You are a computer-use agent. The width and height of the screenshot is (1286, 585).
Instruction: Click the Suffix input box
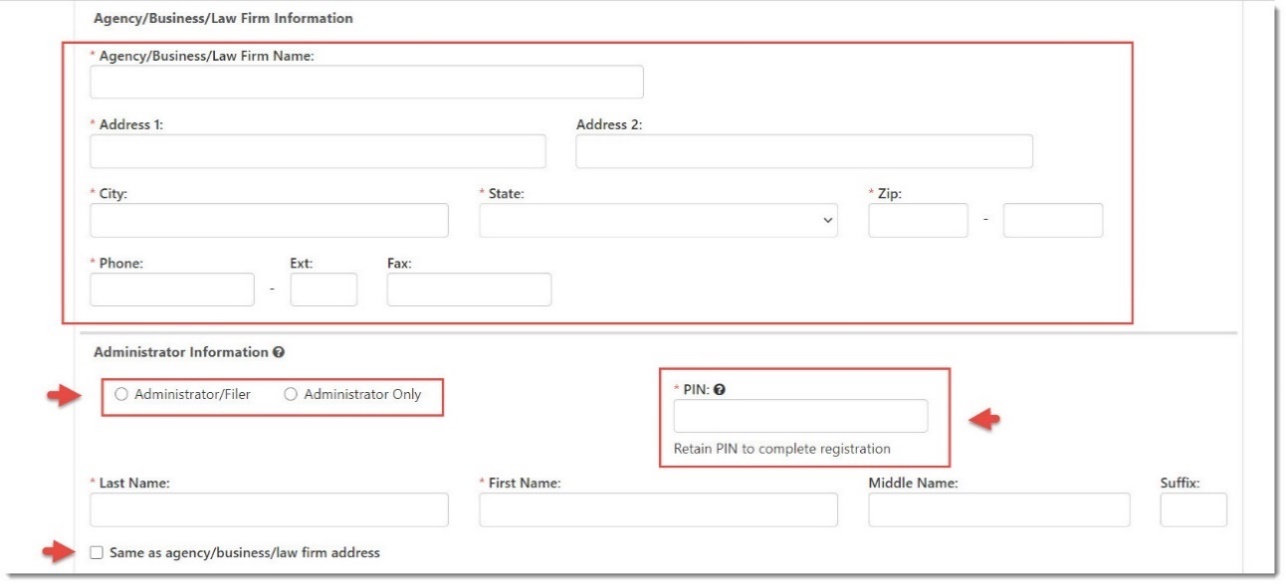click(x=1193, y=510)
